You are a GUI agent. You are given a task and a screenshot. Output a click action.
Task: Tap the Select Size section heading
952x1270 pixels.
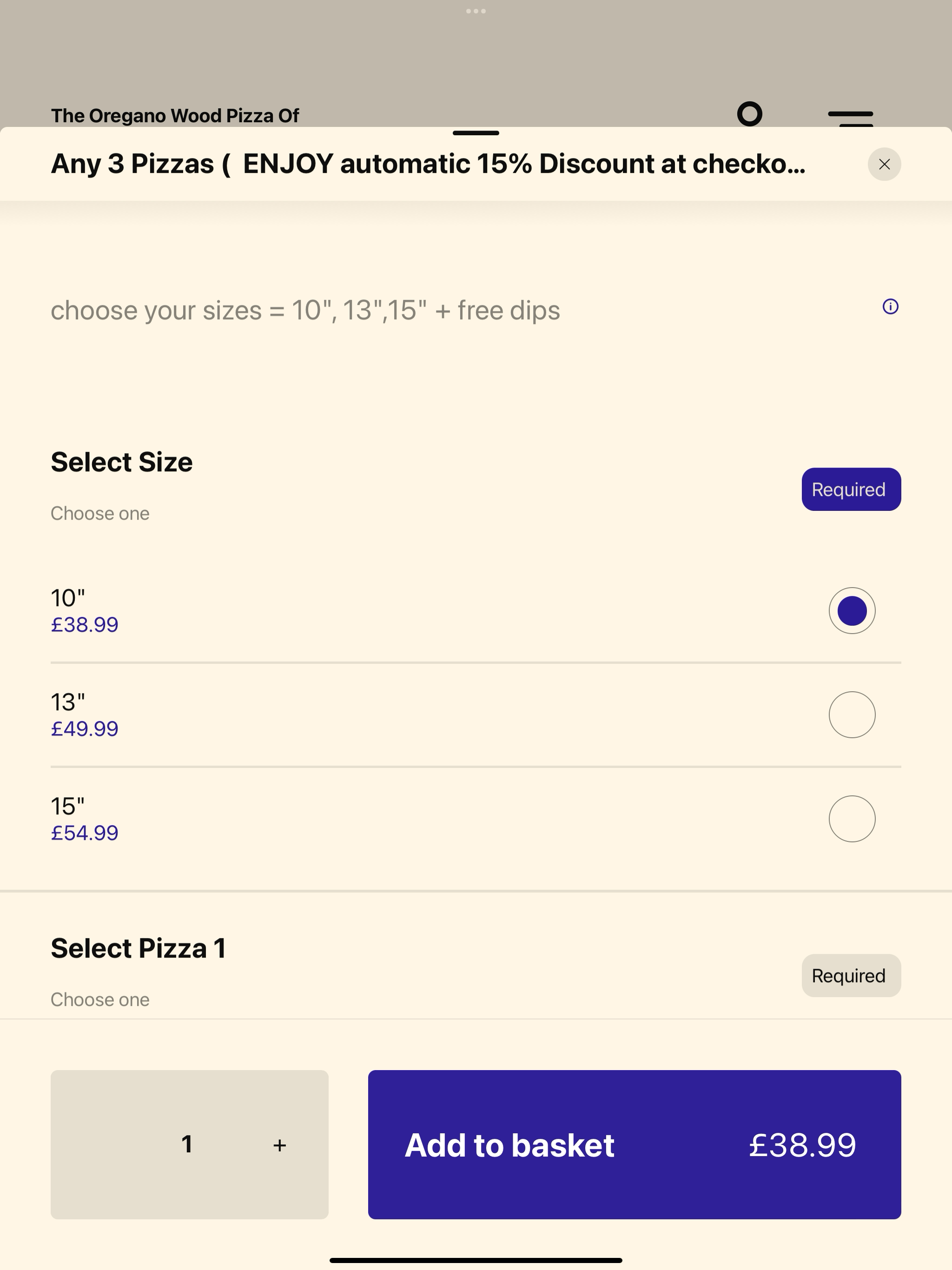pyautogui.click(x=122, y=462)
